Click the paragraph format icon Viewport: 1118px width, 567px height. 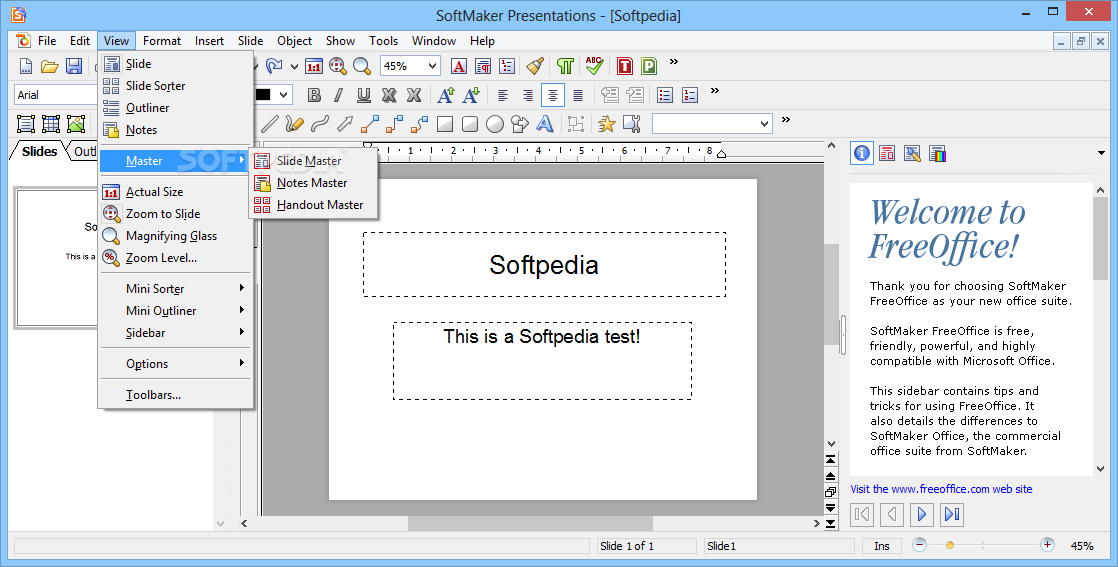[483, 66]
